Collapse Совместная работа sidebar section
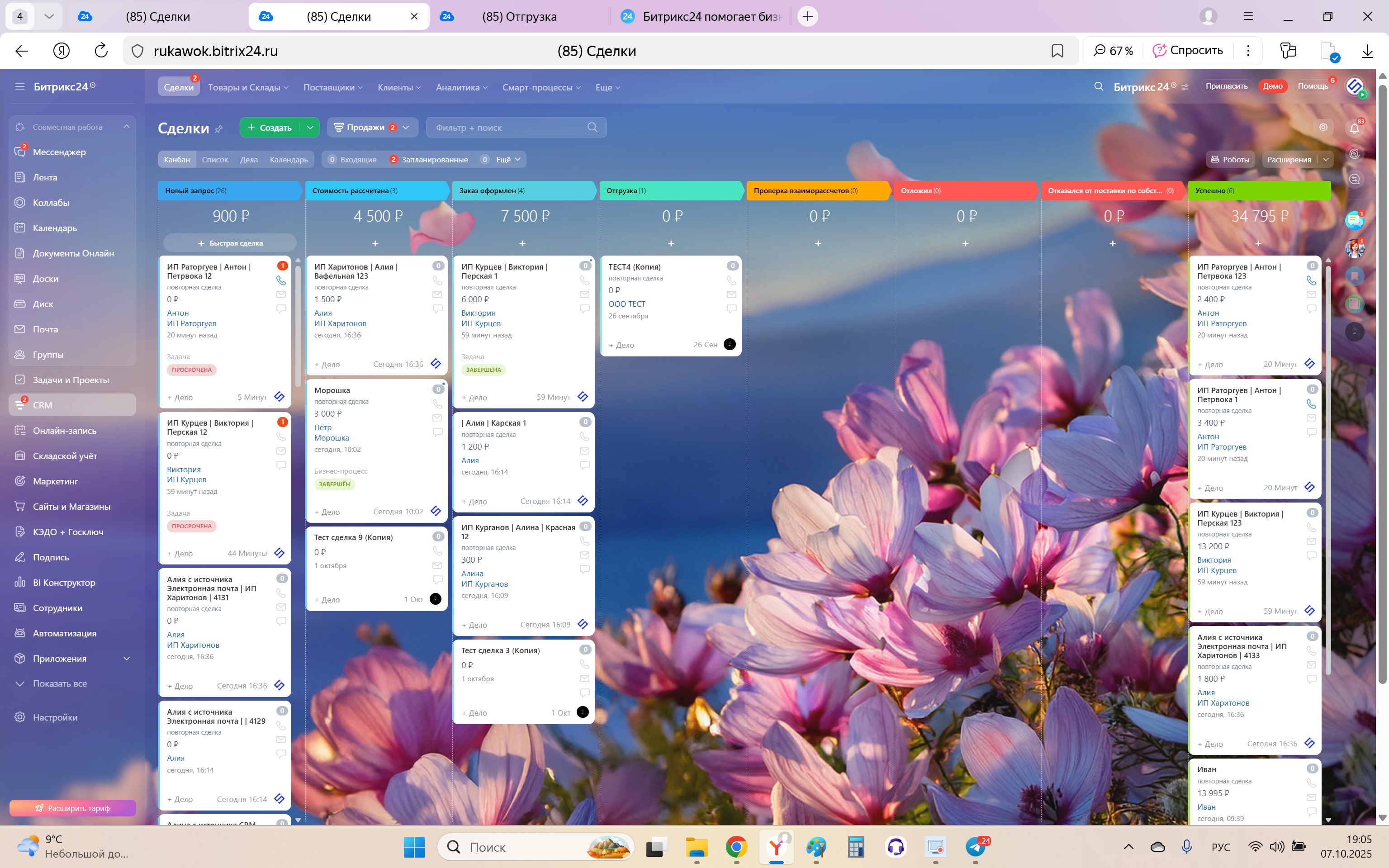1389x868 pixels. click(x=126, y=127)
